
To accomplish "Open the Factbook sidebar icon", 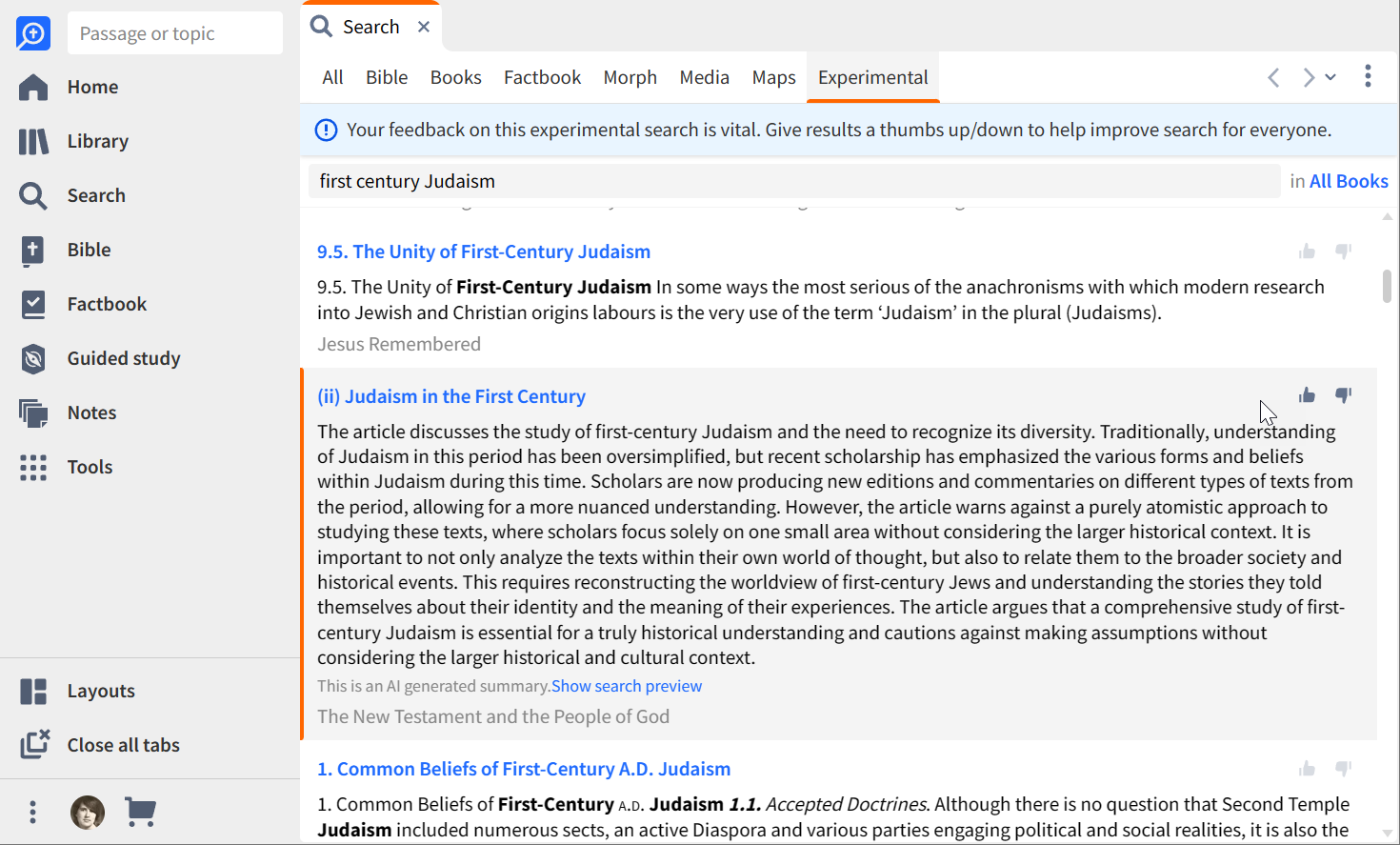I will click(x=33, y=304).
